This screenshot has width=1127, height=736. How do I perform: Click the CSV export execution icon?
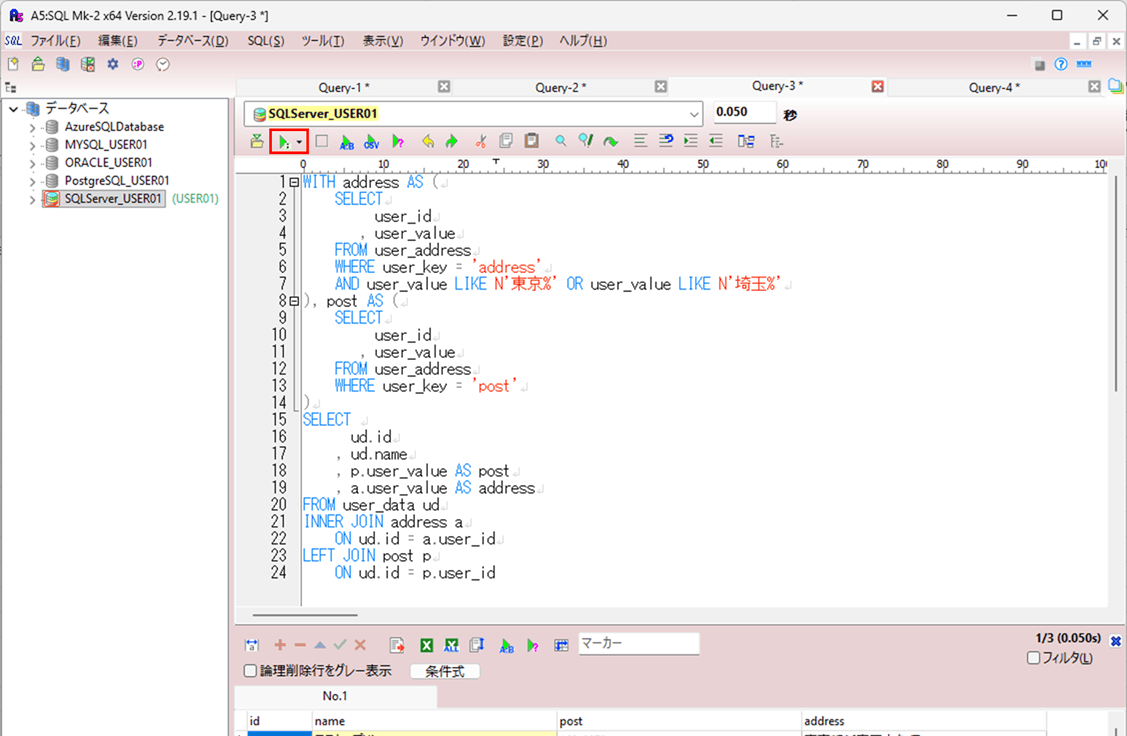point(371,142)
